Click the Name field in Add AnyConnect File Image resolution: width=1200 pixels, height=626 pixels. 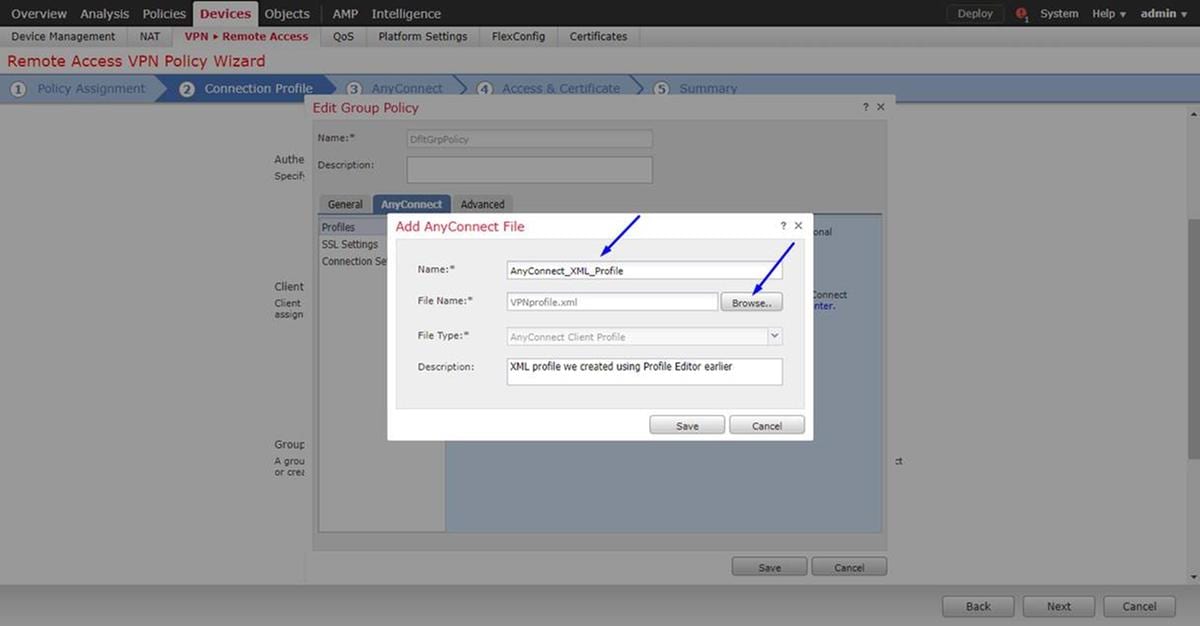pos(645,270)
